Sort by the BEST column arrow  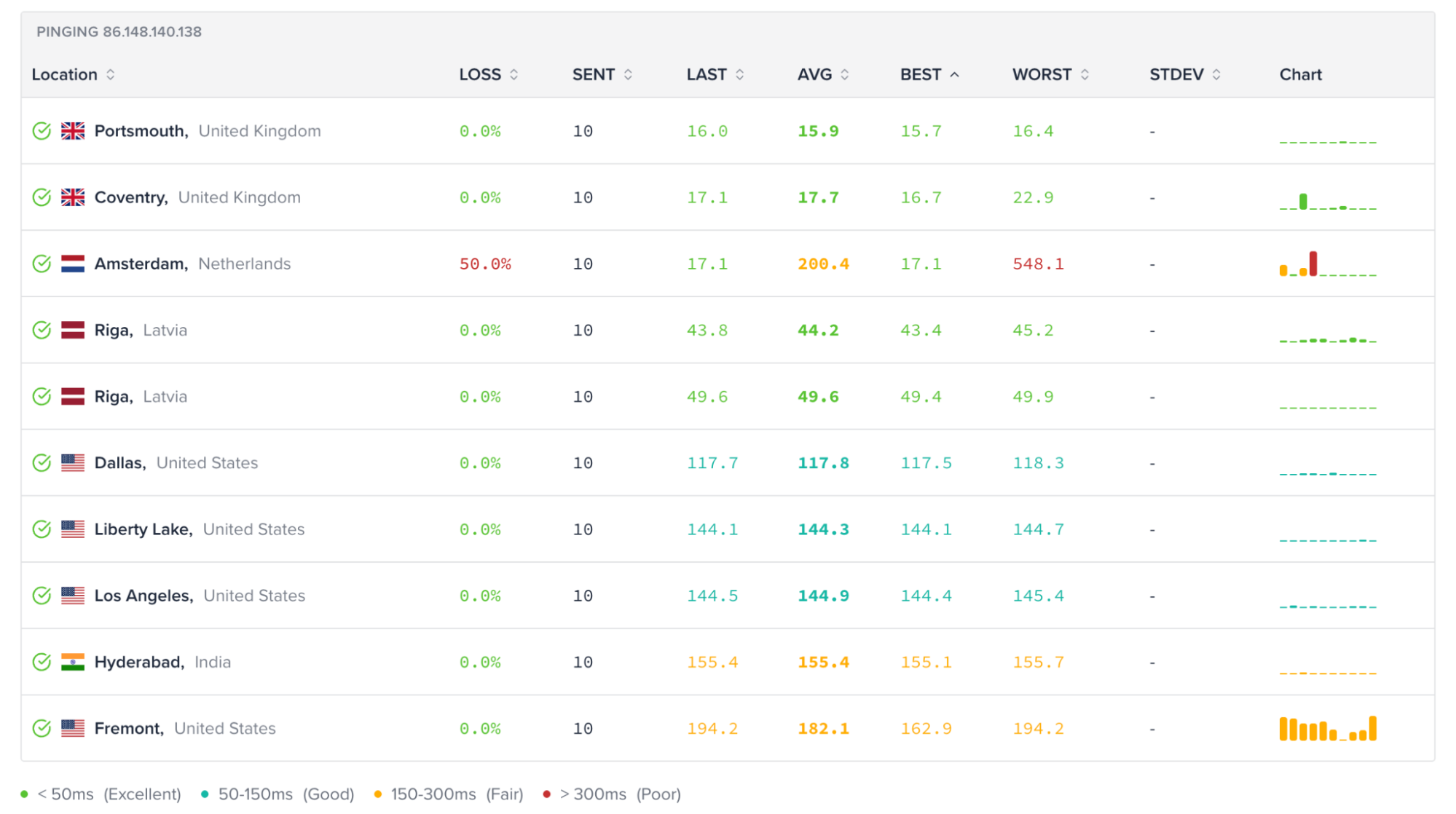955,74
